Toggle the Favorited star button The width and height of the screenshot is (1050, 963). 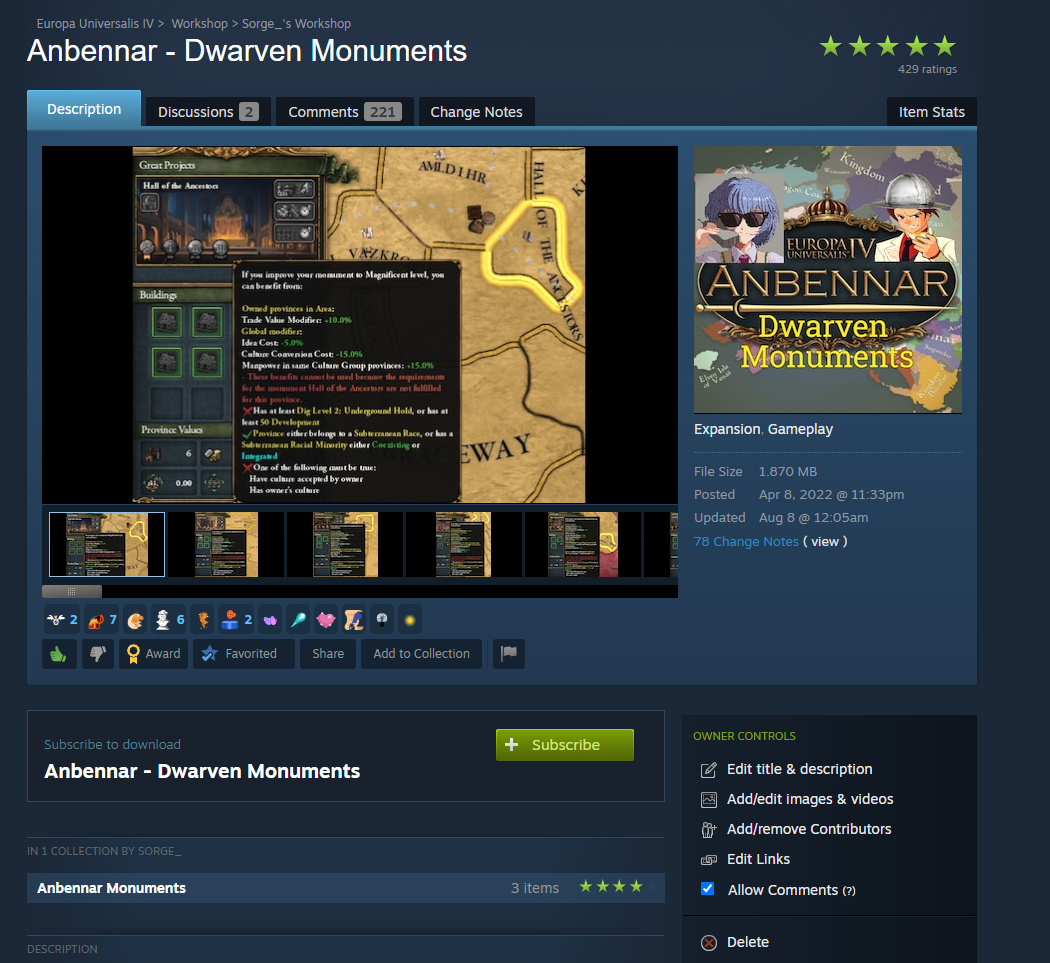244,654
